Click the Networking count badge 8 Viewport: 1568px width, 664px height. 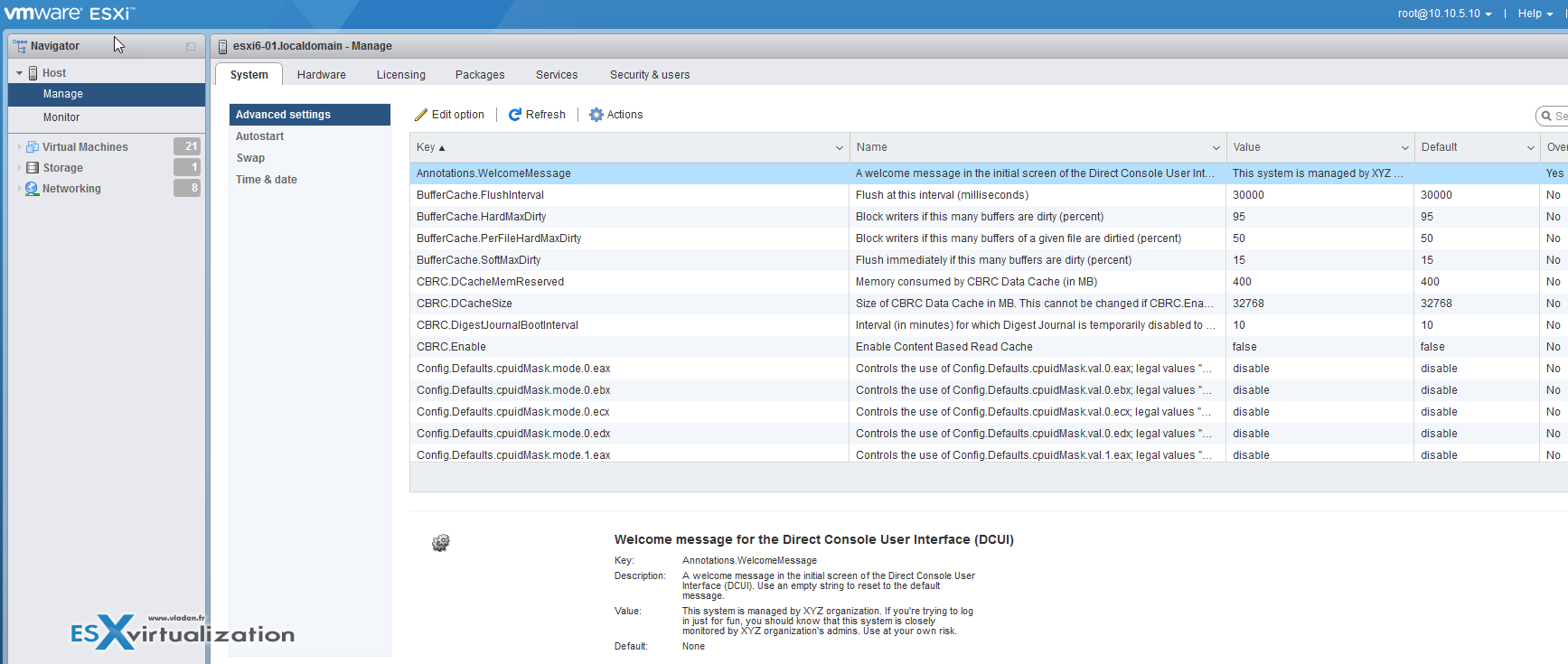pos(187,188)
